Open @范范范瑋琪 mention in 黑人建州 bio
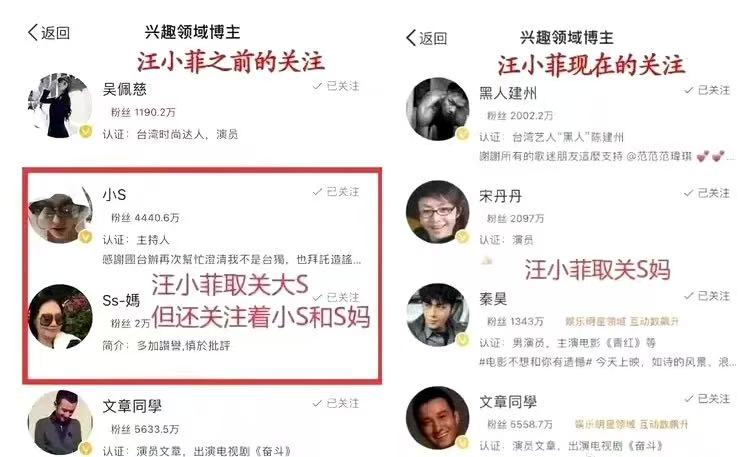750x457 pixels. click(659, 156)
